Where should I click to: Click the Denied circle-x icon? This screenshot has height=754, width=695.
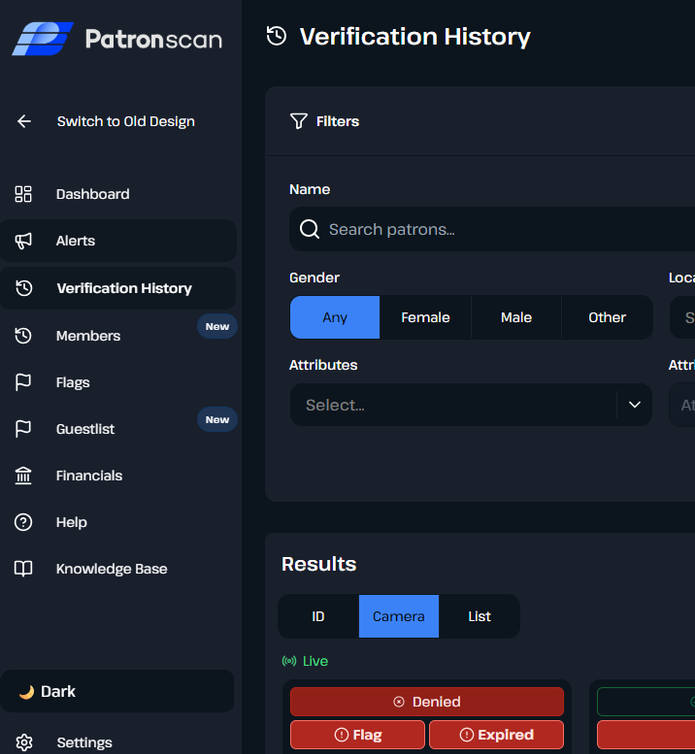tap(399, 702)
